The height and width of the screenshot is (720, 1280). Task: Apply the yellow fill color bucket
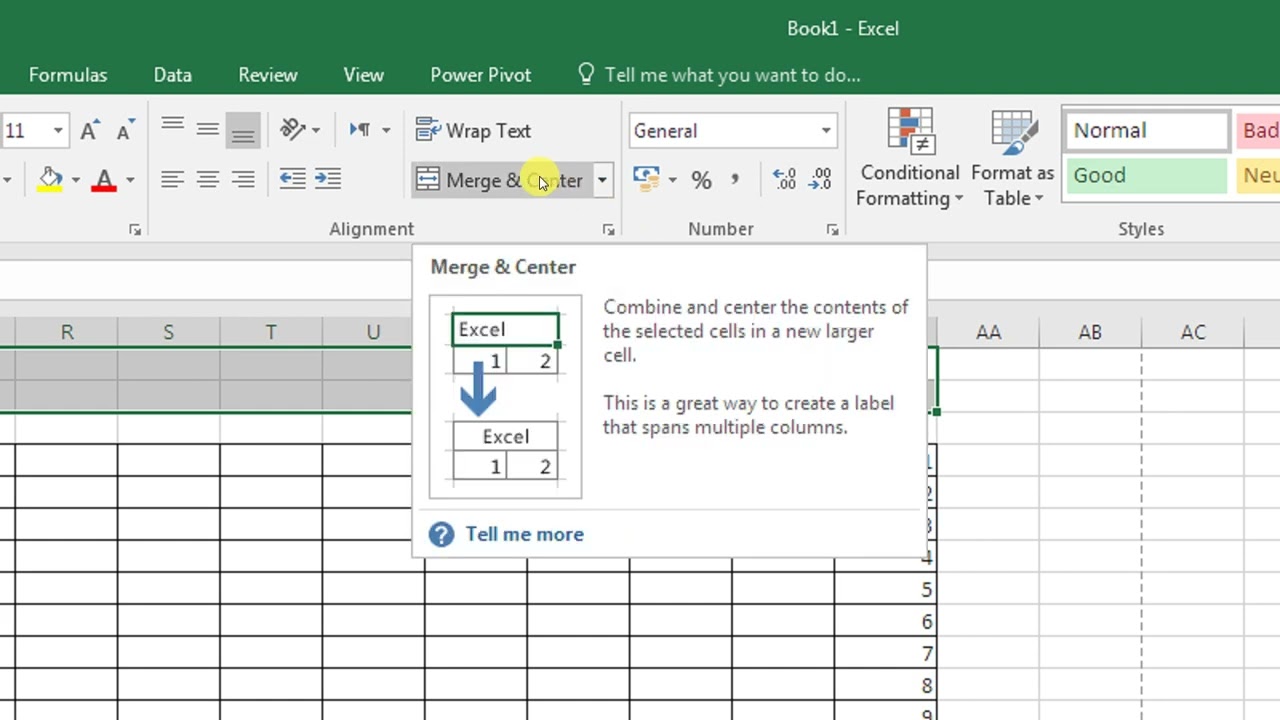click(x=50, y=180)
